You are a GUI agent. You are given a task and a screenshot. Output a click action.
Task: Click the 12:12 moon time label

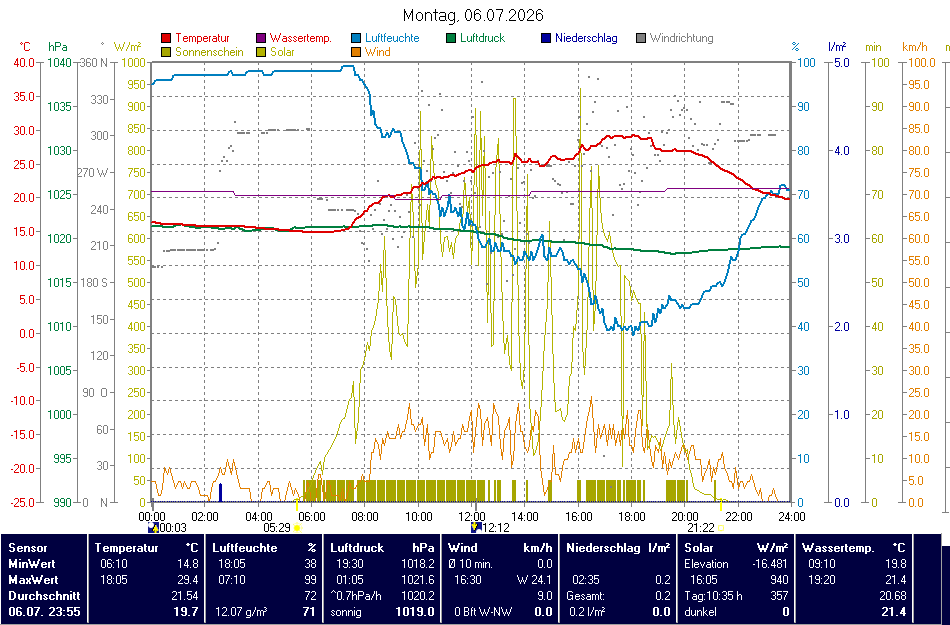[x=496, y=528]
